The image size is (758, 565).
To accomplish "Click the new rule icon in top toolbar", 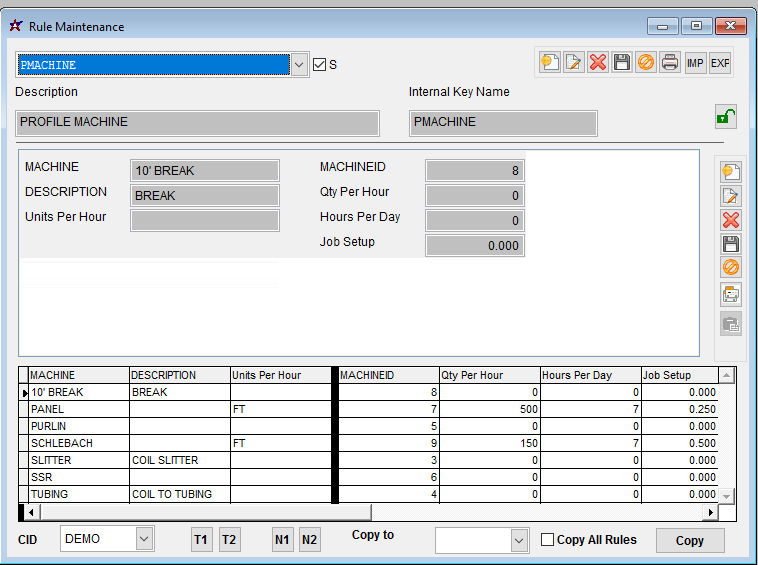I will [x=549, y=62].
